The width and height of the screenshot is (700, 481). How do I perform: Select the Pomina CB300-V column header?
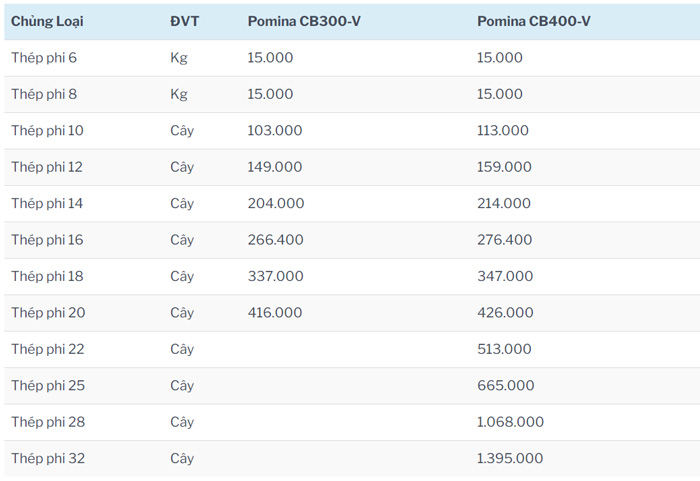(x=304, y=21)
